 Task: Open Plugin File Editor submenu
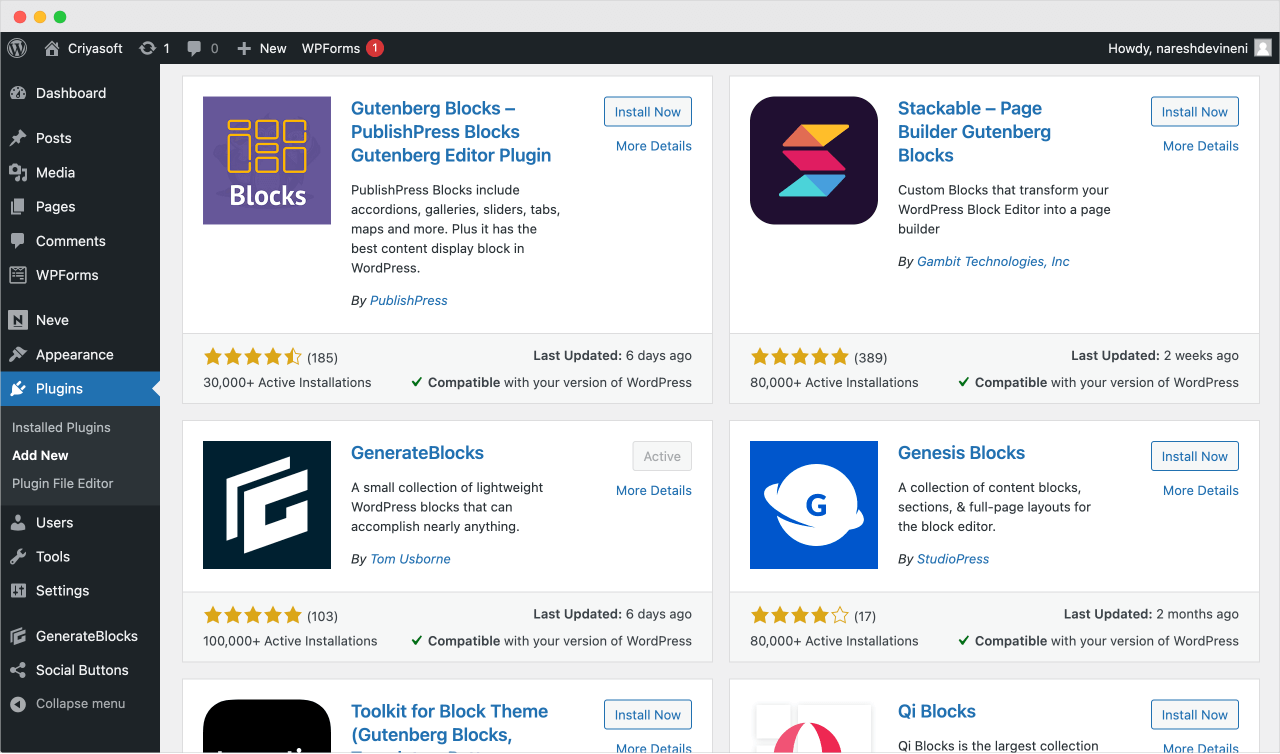63,483
